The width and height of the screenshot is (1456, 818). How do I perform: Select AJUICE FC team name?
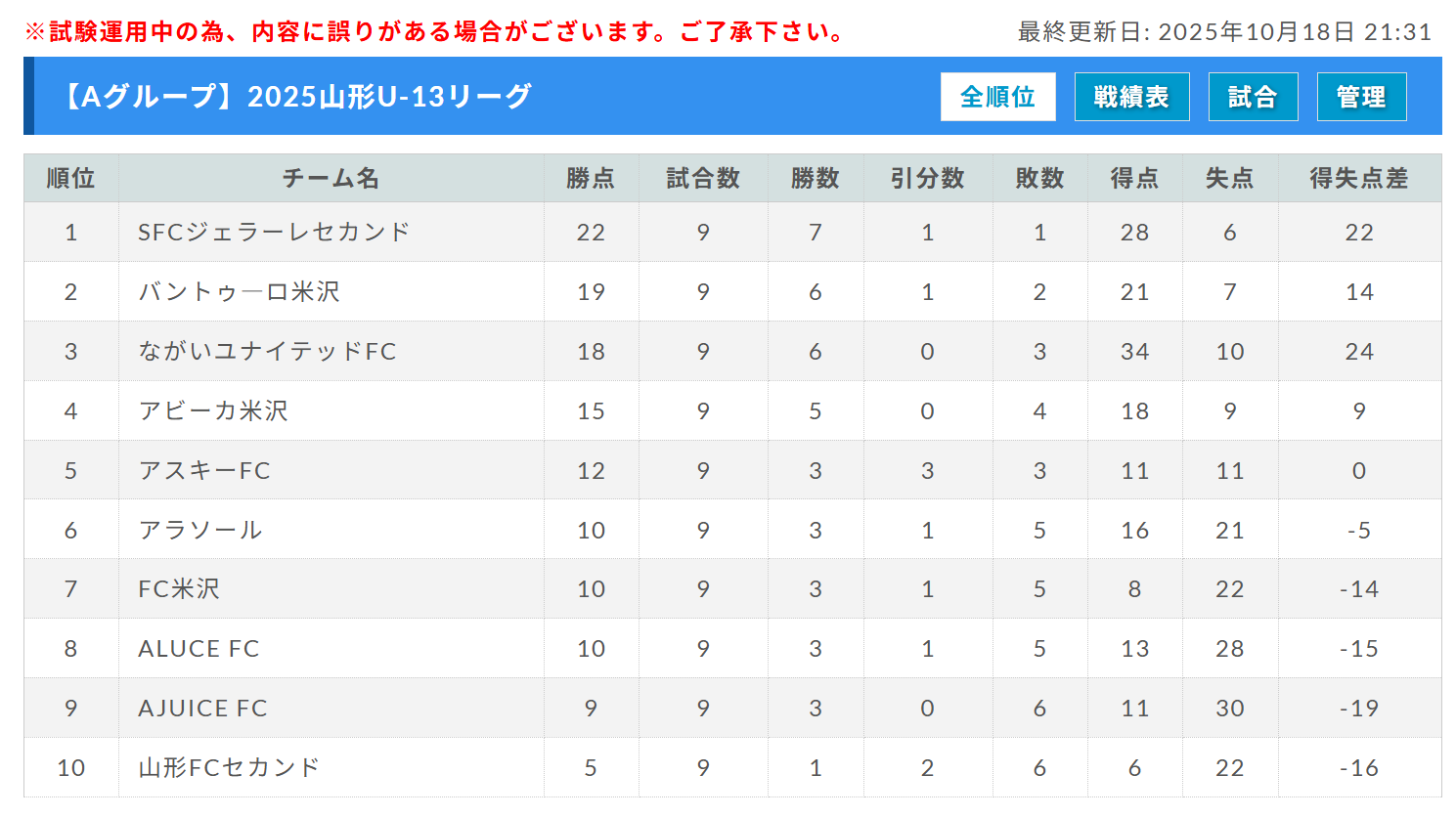(x=202, y=709)
